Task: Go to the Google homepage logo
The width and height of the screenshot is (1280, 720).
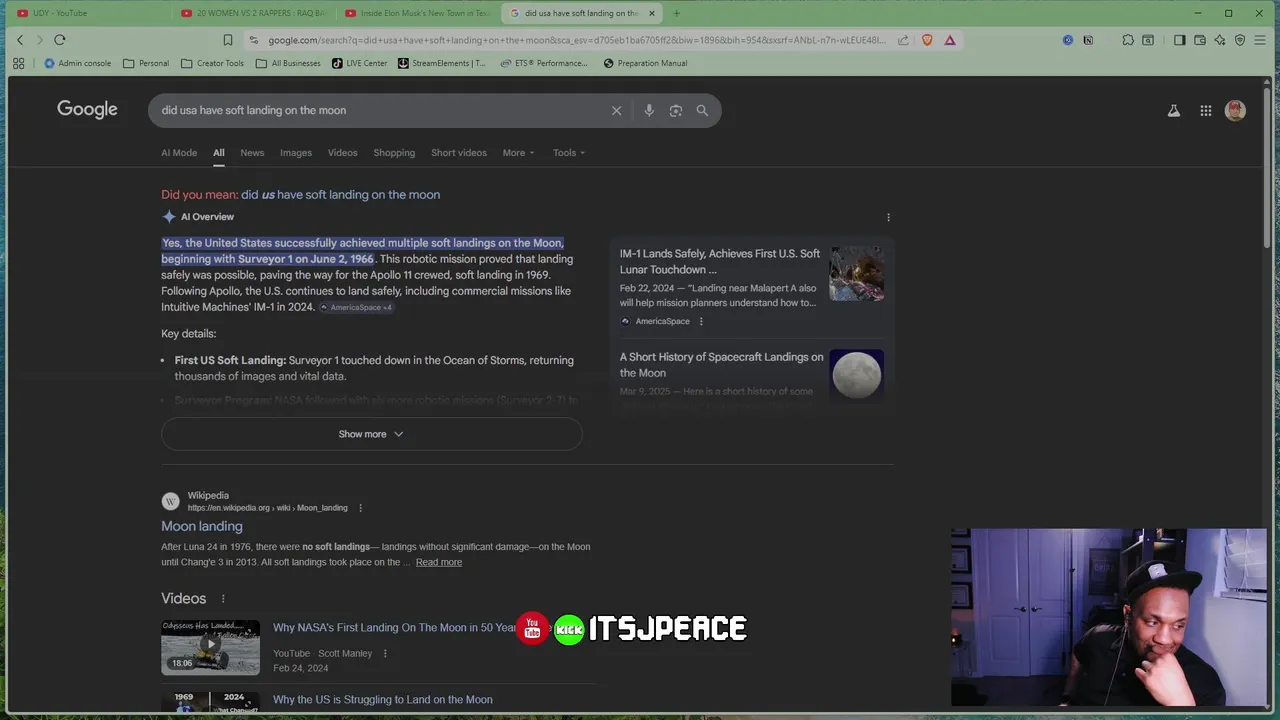Action: pos(87,110)
